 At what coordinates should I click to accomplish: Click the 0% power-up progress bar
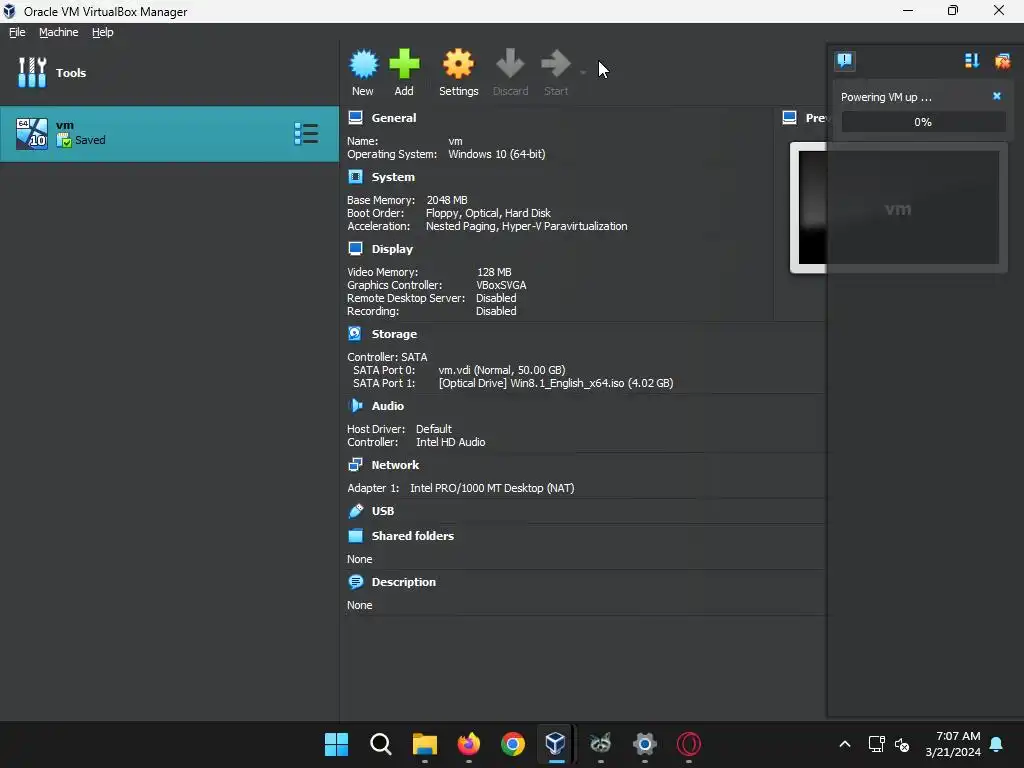(923, 122)
